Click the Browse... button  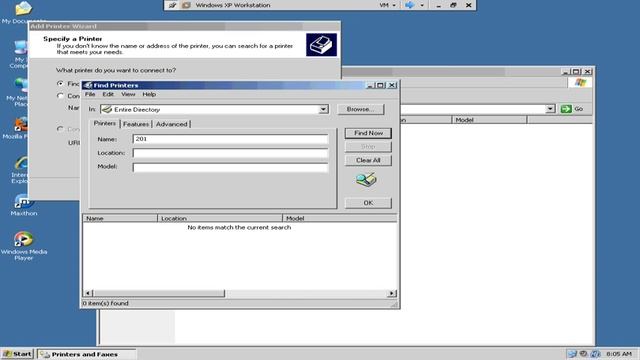tap(361, 109)
